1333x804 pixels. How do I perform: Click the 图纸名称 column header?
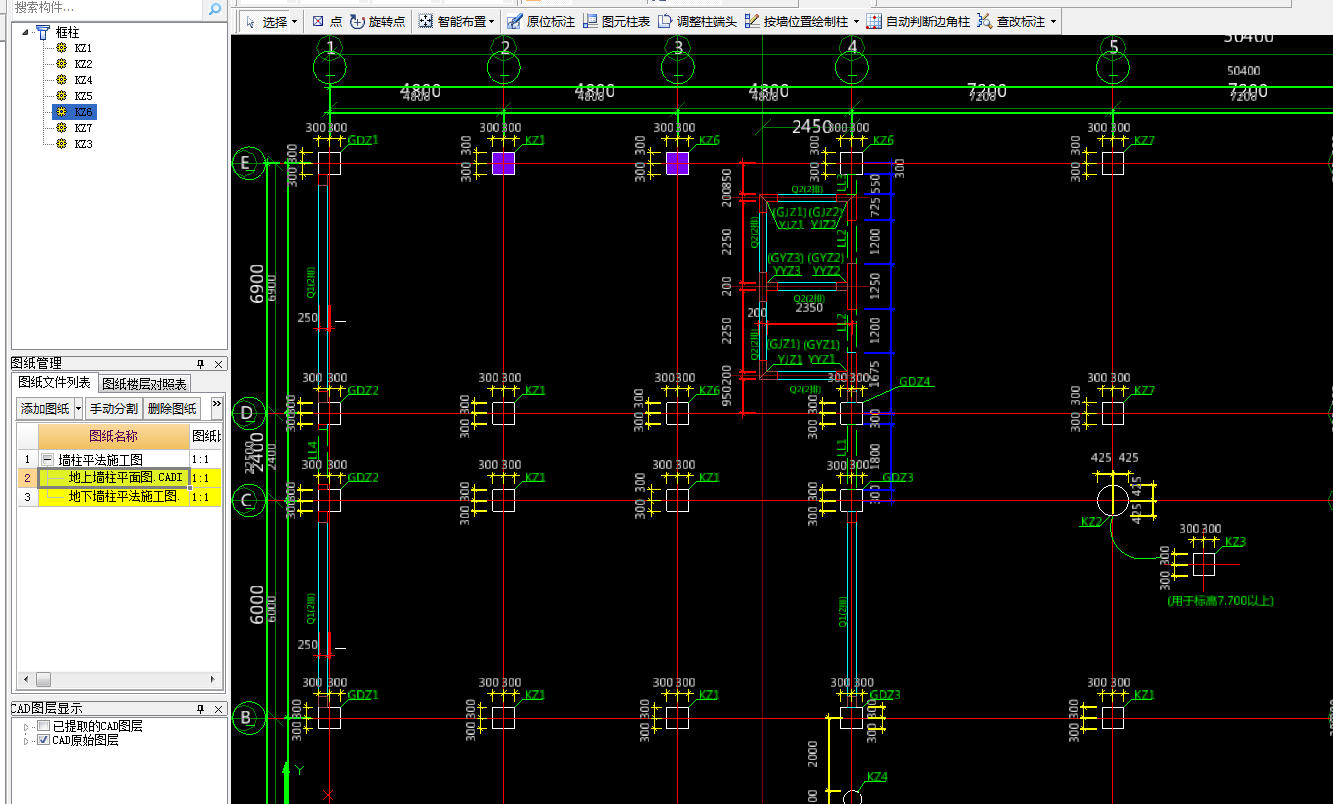[x=114, y=436]
